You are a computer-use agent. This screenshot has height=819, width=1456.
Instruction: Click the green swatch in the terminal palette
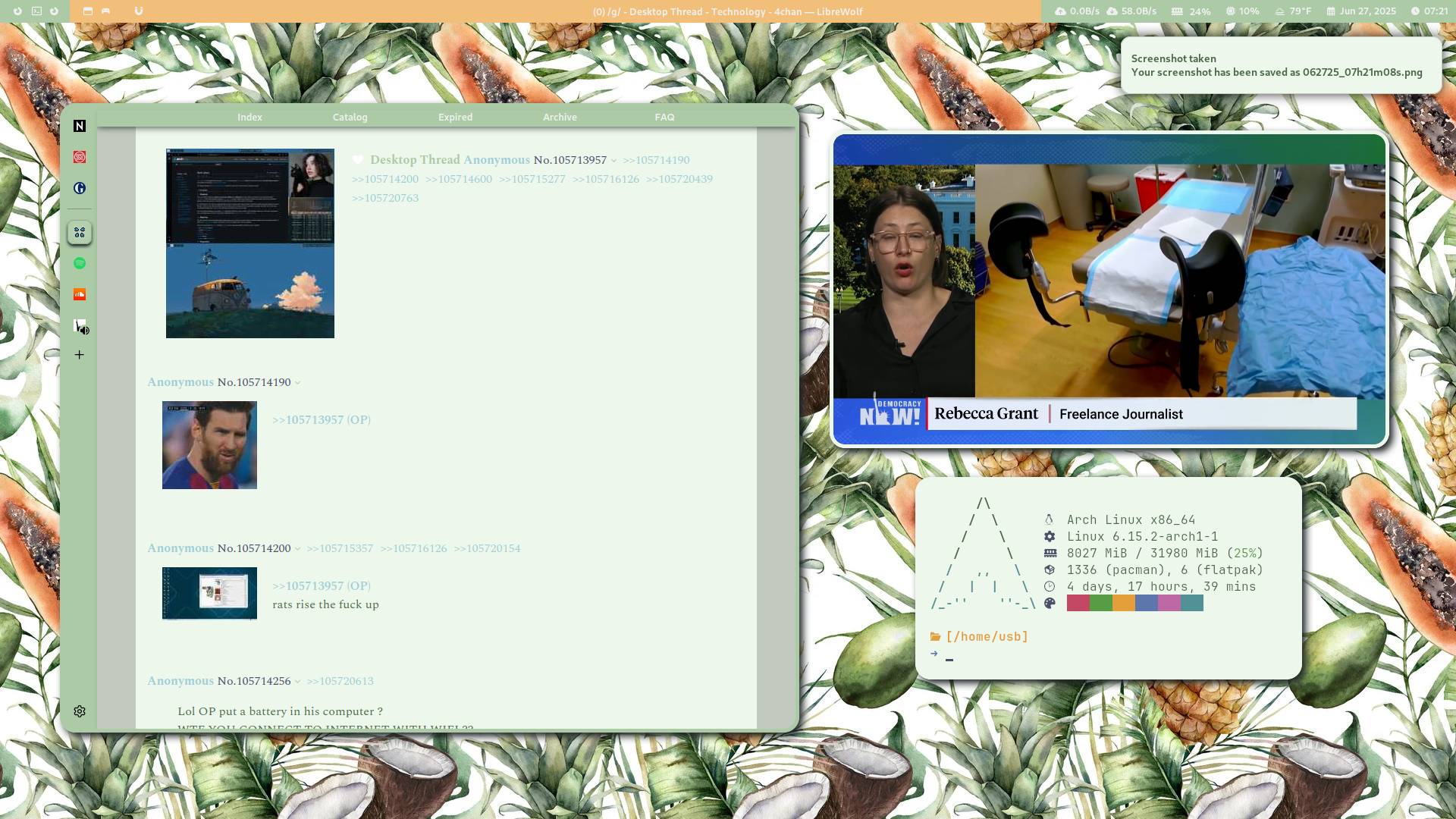(1101, 603)
